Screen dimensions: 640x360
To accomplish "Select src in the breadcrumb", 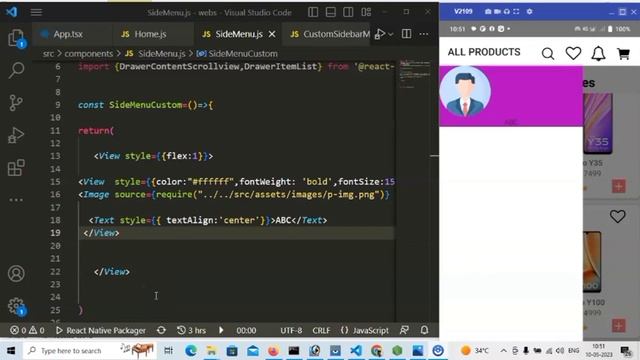I will coord(48,54).
